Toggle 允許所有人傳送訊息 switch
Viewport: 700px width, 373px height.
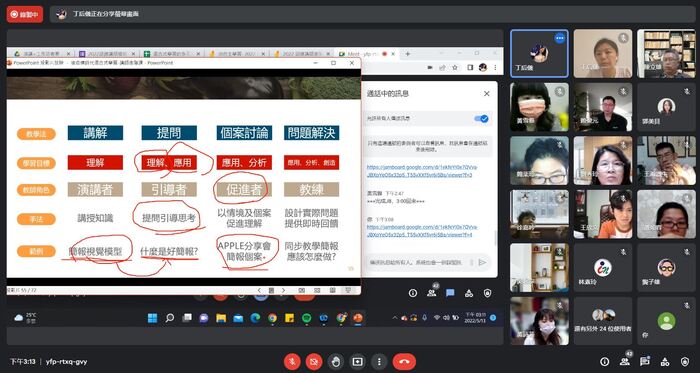481,119
